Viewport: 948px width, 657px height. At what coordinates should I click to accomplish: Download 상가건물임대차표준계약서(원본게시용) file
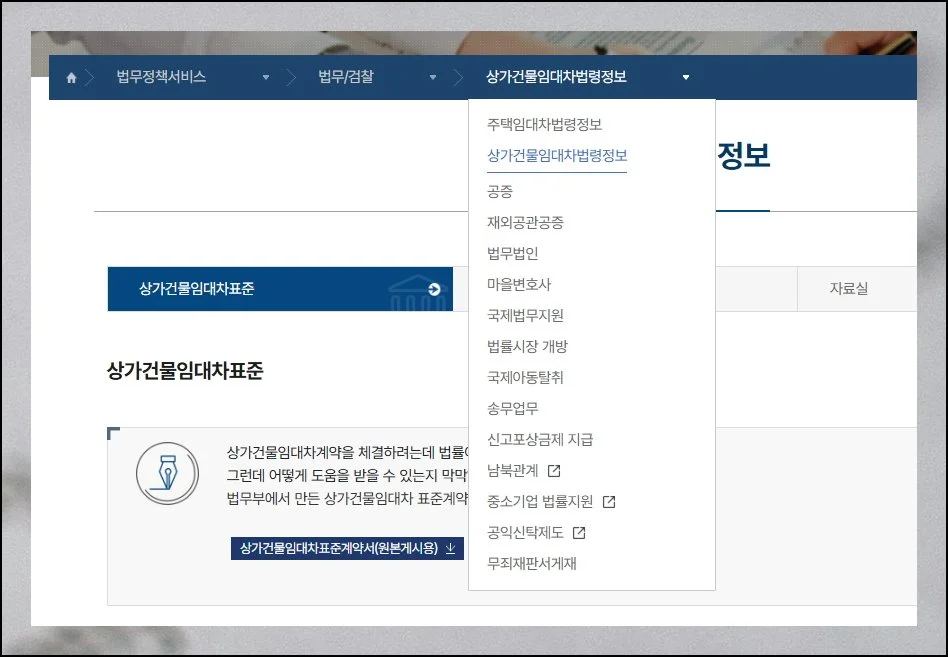[x=339, y=548]
